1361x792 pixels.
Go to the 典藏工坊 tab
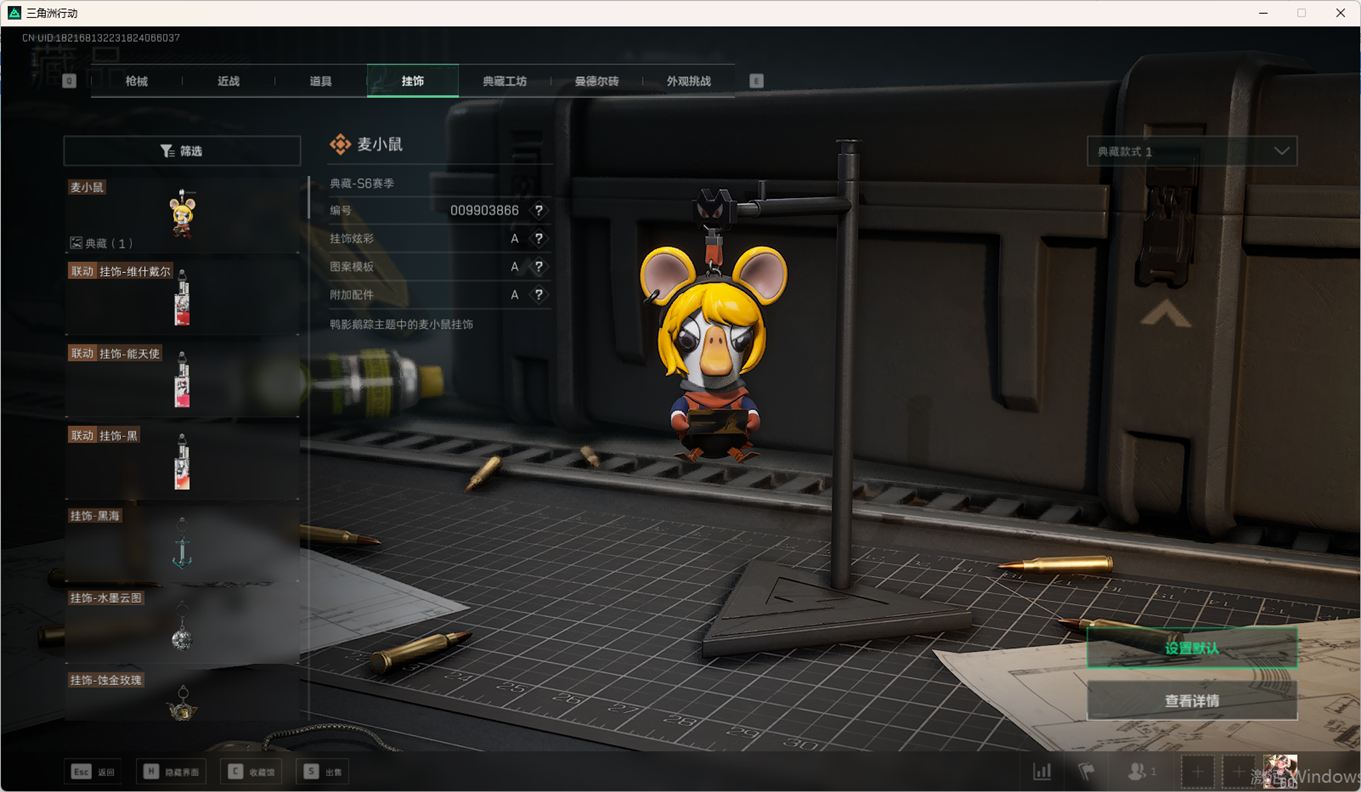point(504,81)
